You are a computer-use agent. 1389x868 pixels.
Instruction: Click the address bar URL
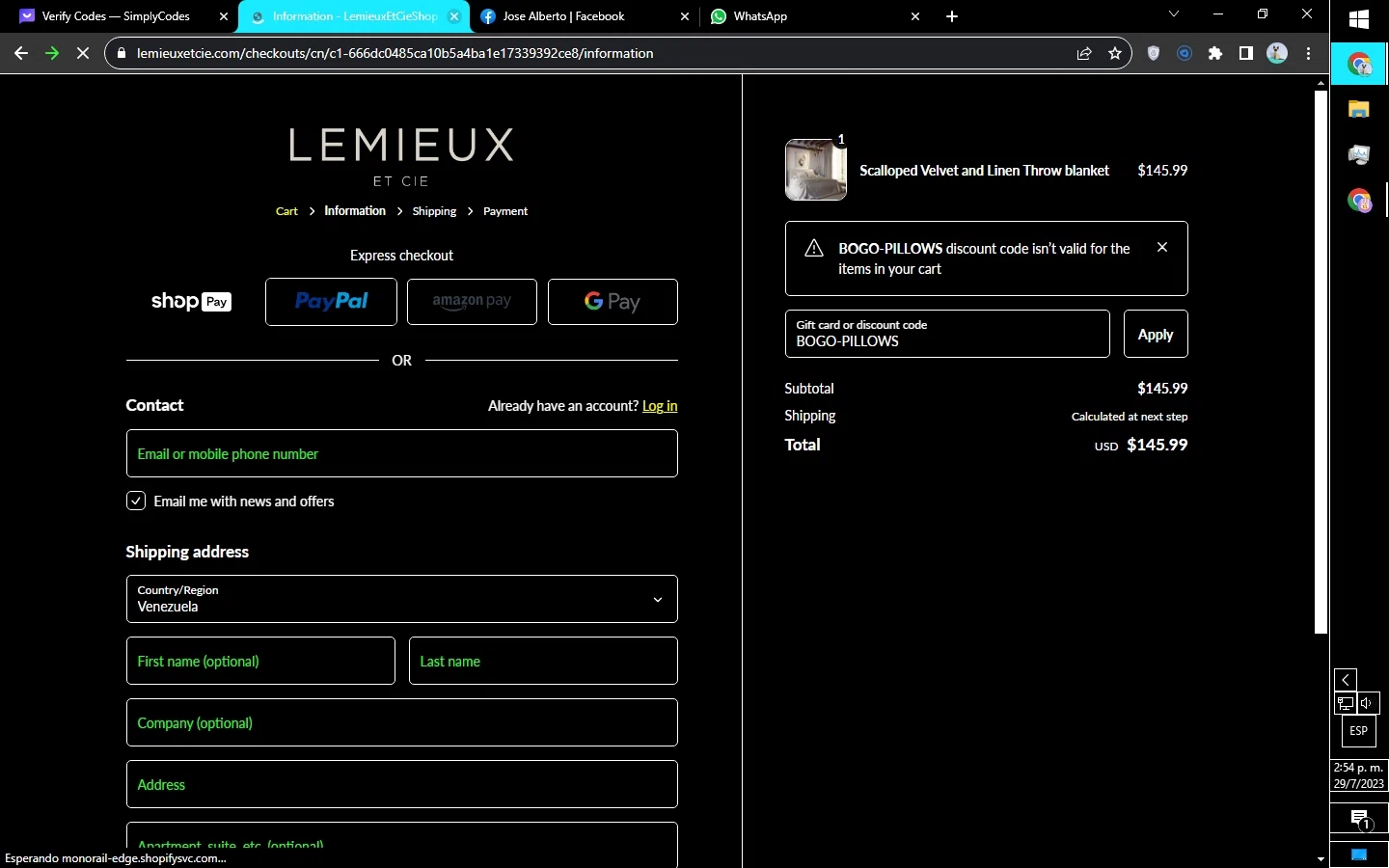point(395,53)
